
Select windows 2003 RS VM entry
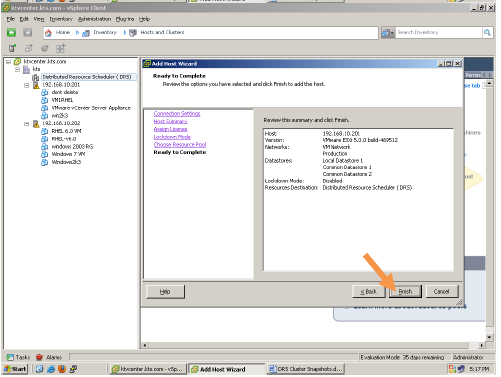(x=72, y=147)
